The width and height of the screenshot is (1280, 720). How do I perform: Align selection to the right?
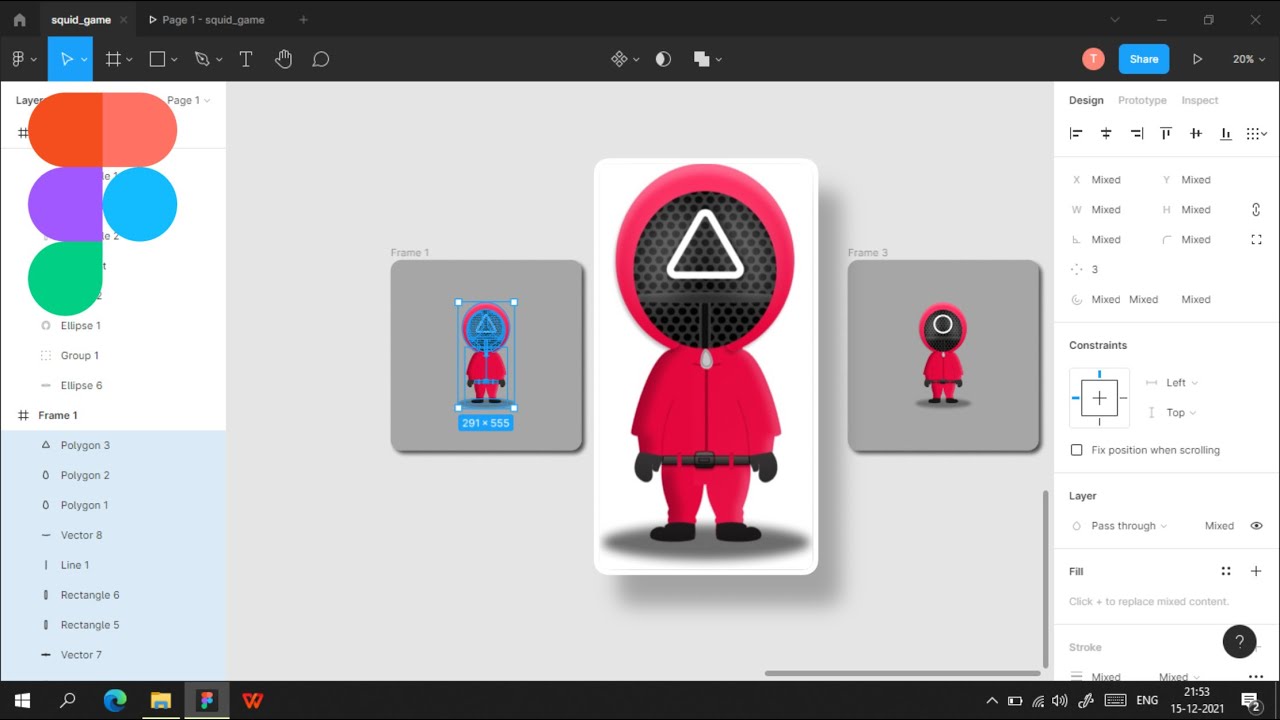[x=1136, y=133]
